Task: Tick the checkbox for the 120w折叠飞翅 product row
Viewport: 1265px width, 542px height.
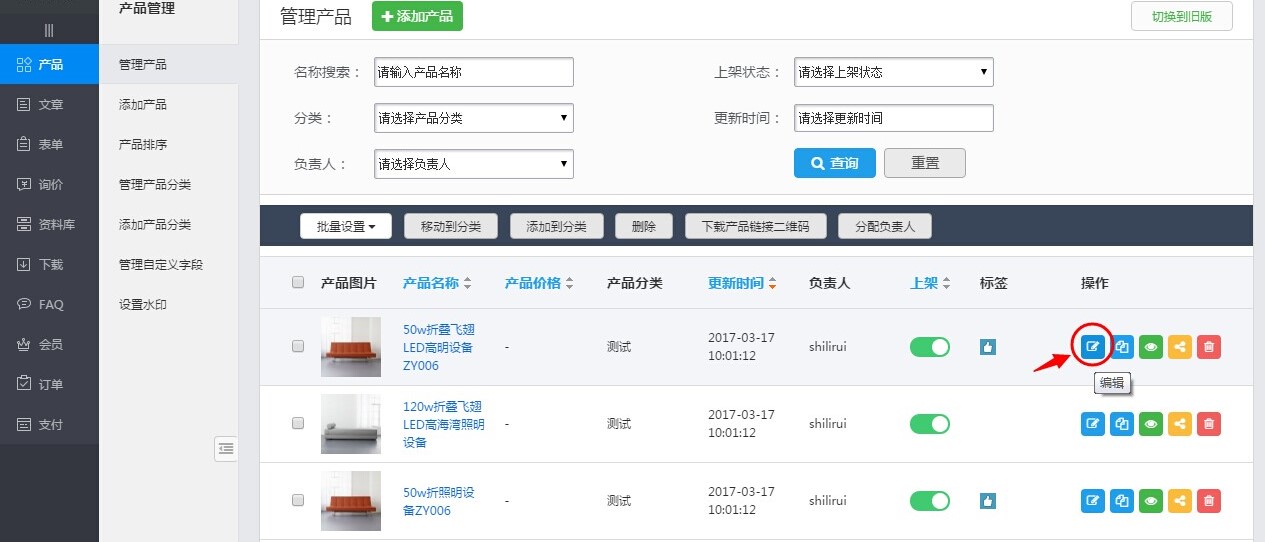Action: point(298,424)
